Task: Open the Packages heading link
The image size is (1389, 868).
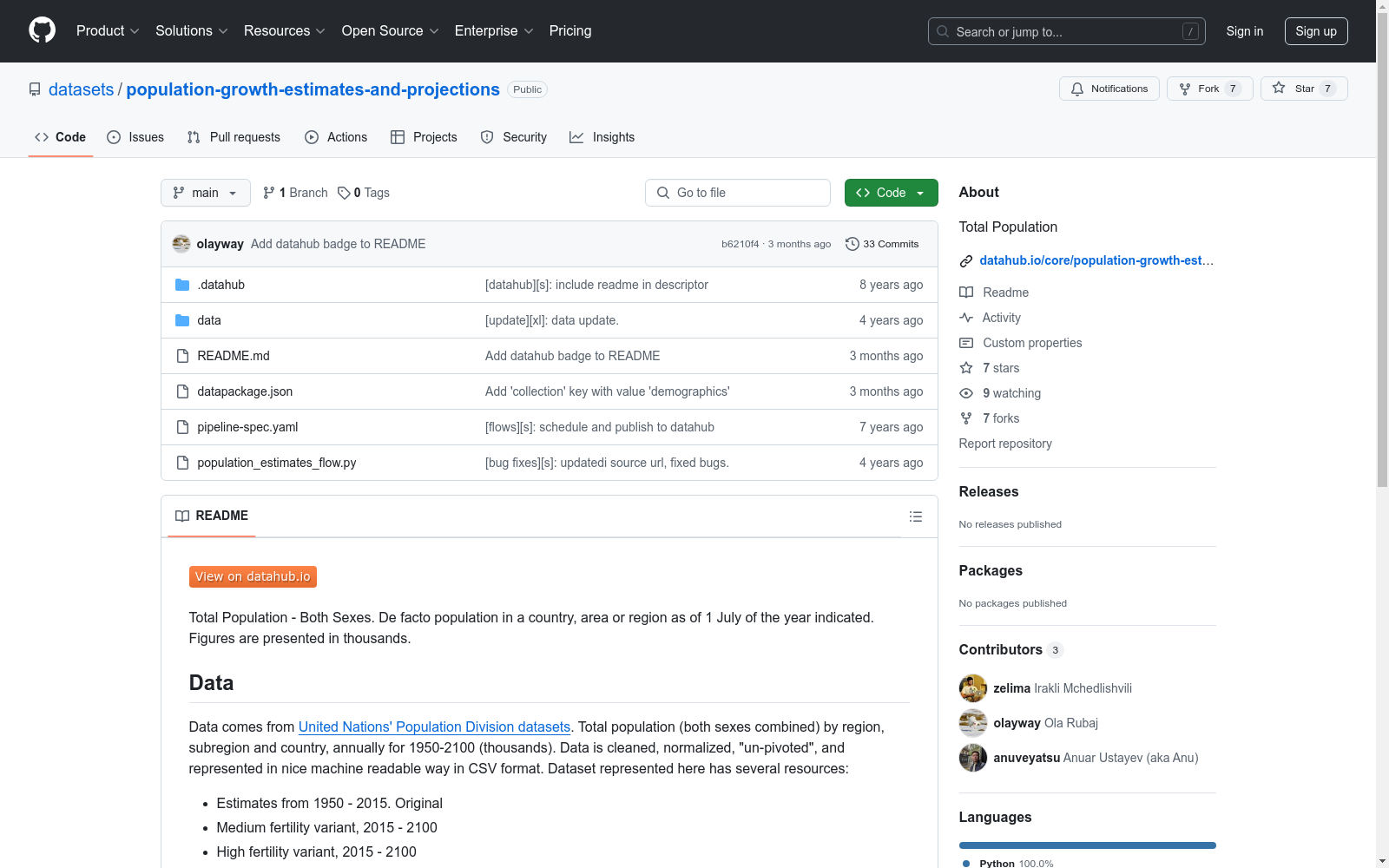Action: [991, 570]
